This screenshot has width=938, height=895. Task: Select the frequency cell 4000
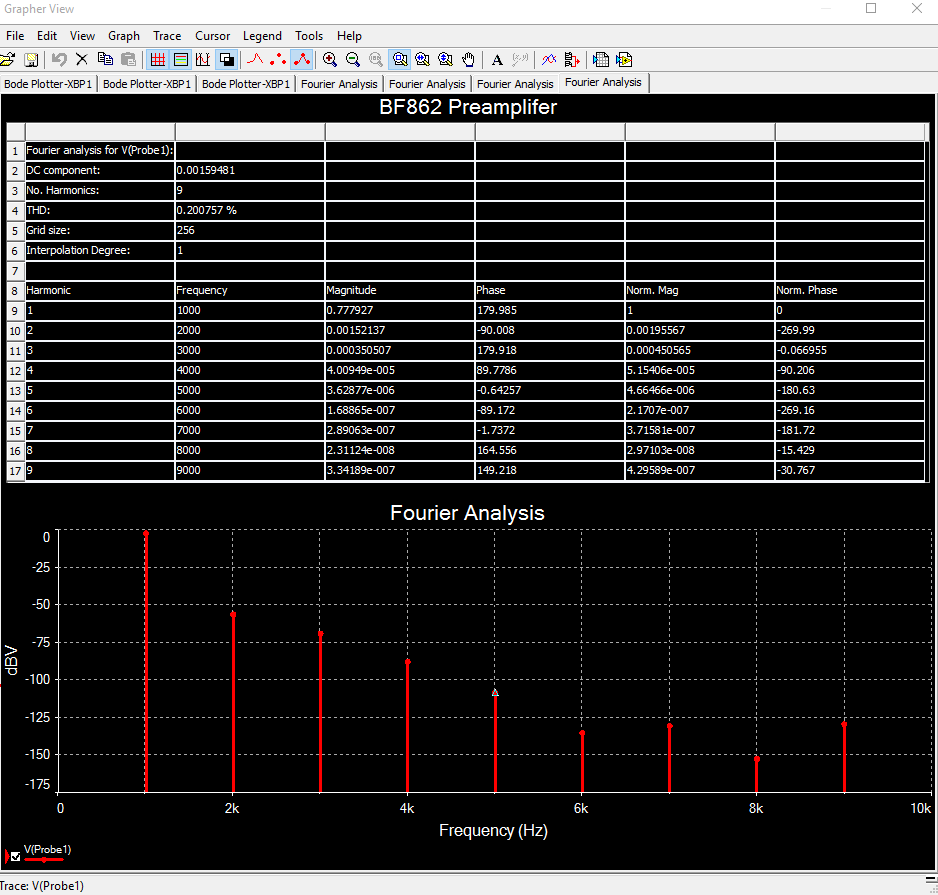click(x=250, y=370)
